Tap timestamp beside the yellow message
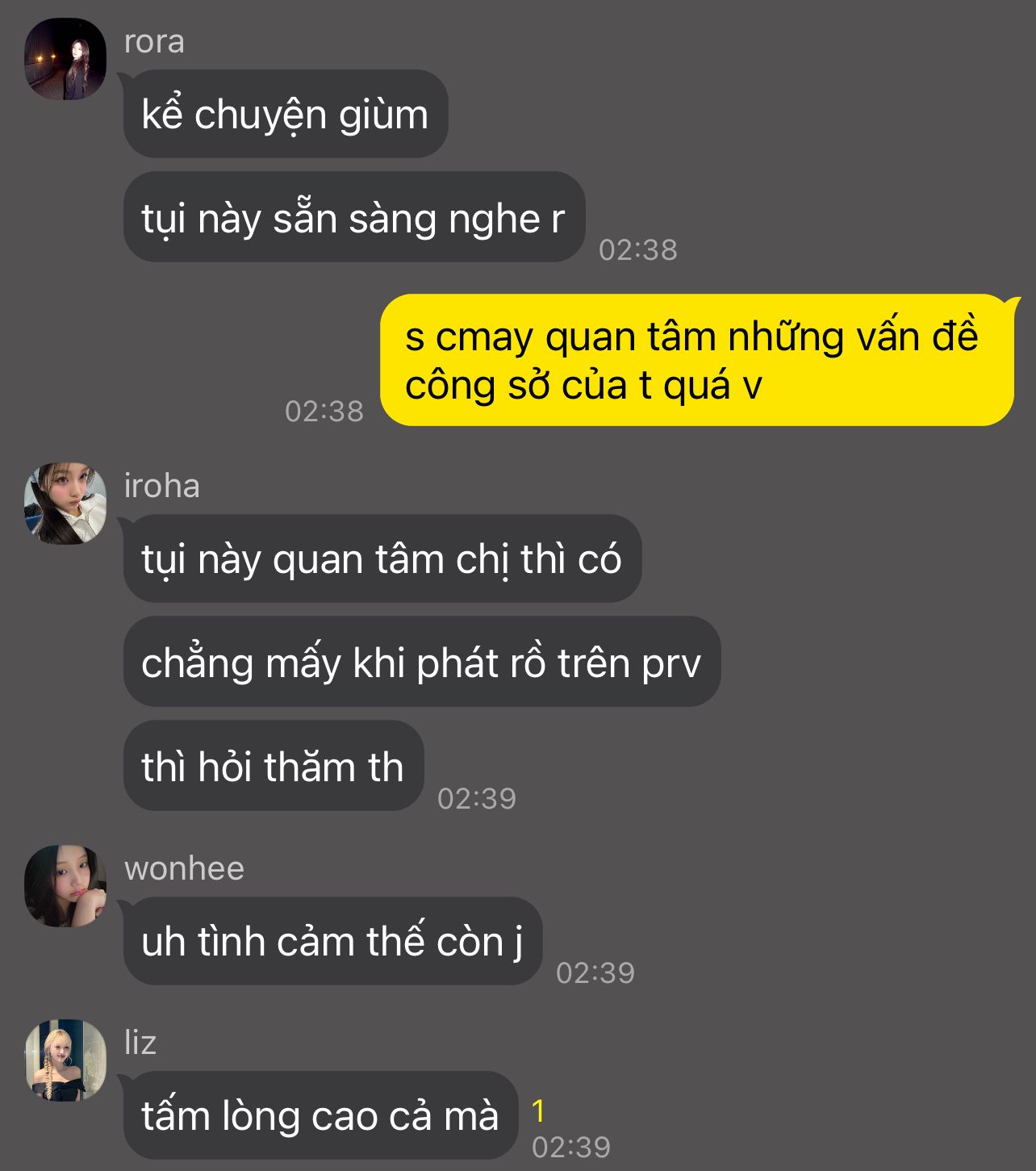The image size is (1036, 1171). [x=324, y=412]
